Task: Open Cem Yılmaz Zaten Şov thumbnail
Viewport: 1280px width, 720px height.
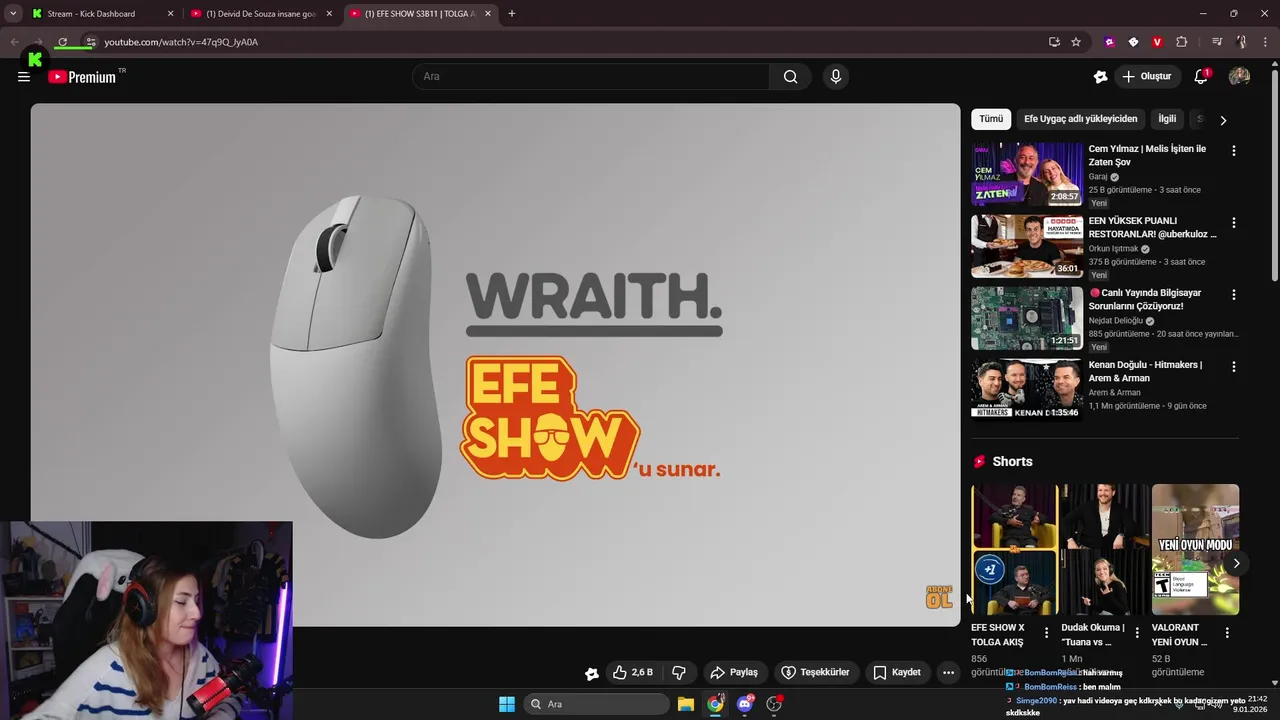Action: click(1027, 174)
